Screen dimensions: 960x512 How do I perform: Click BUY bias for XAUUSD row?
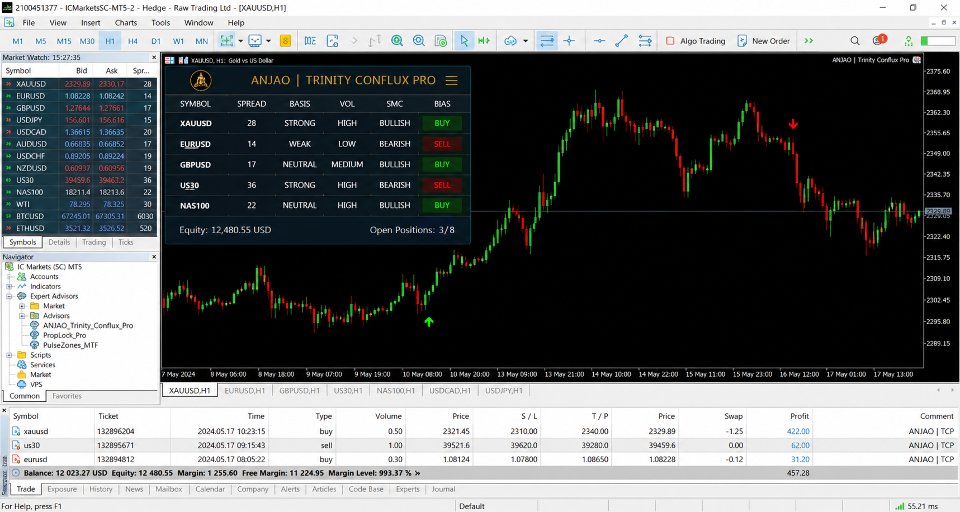tap(442, 123)
